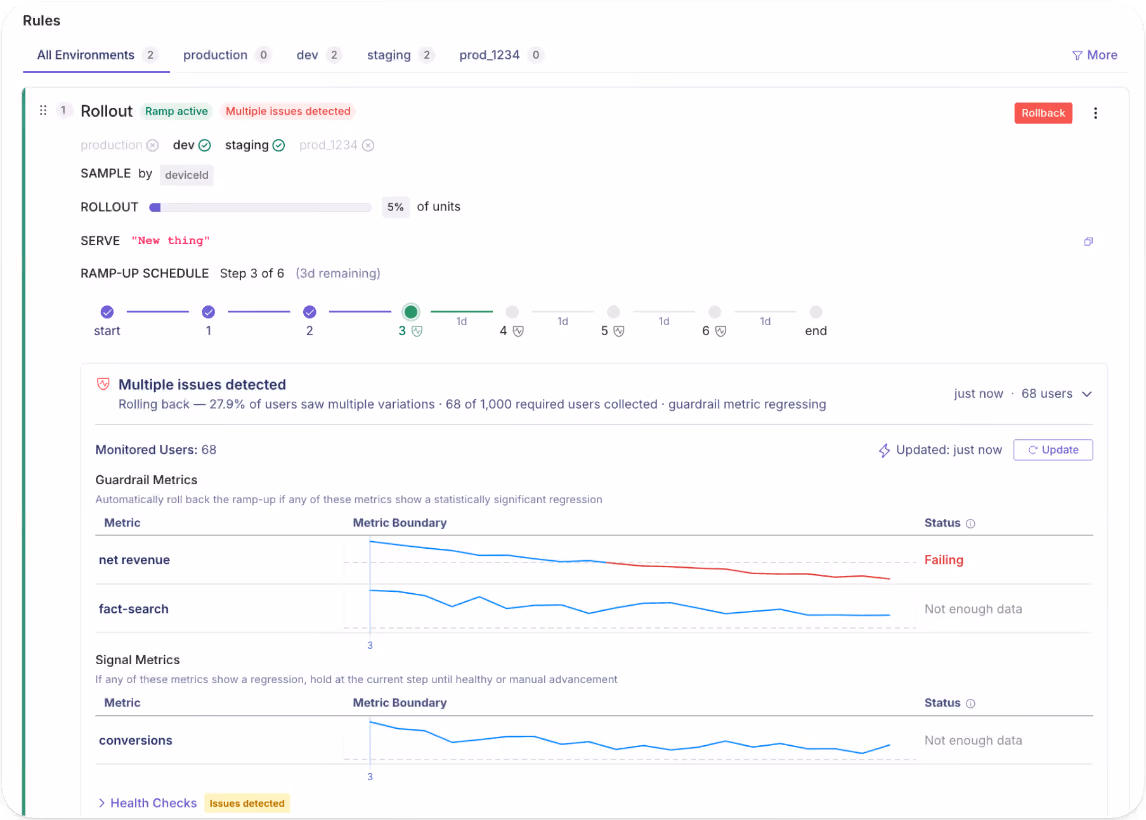The height and width of the screenshot is (820, 1146).
Task: Click the (3d remaining) text
Action: (338, 273)
